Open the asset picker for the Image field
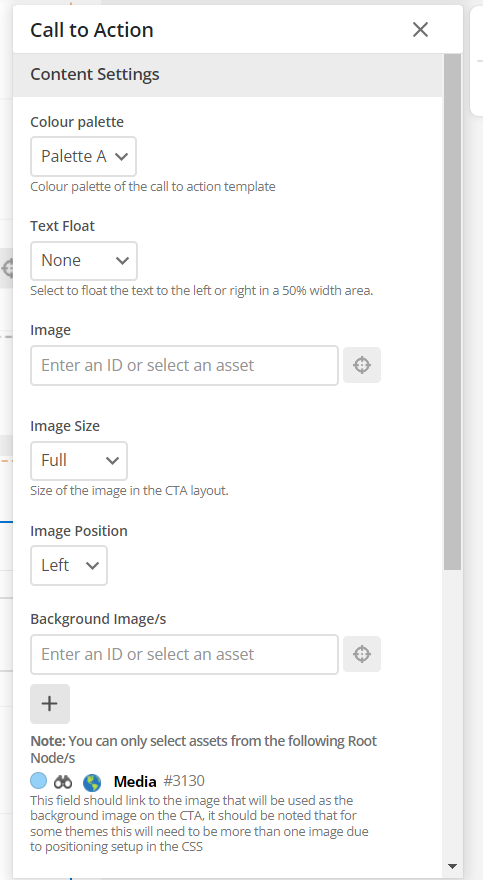 click(x=362, y=365)
